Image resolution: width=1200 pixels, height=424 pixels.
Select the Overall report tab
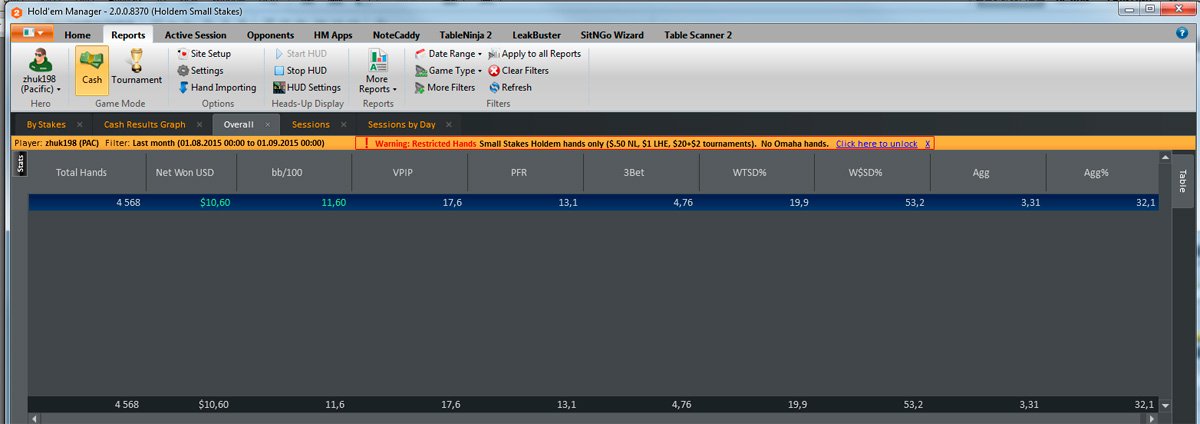click(x=239, y=125)
